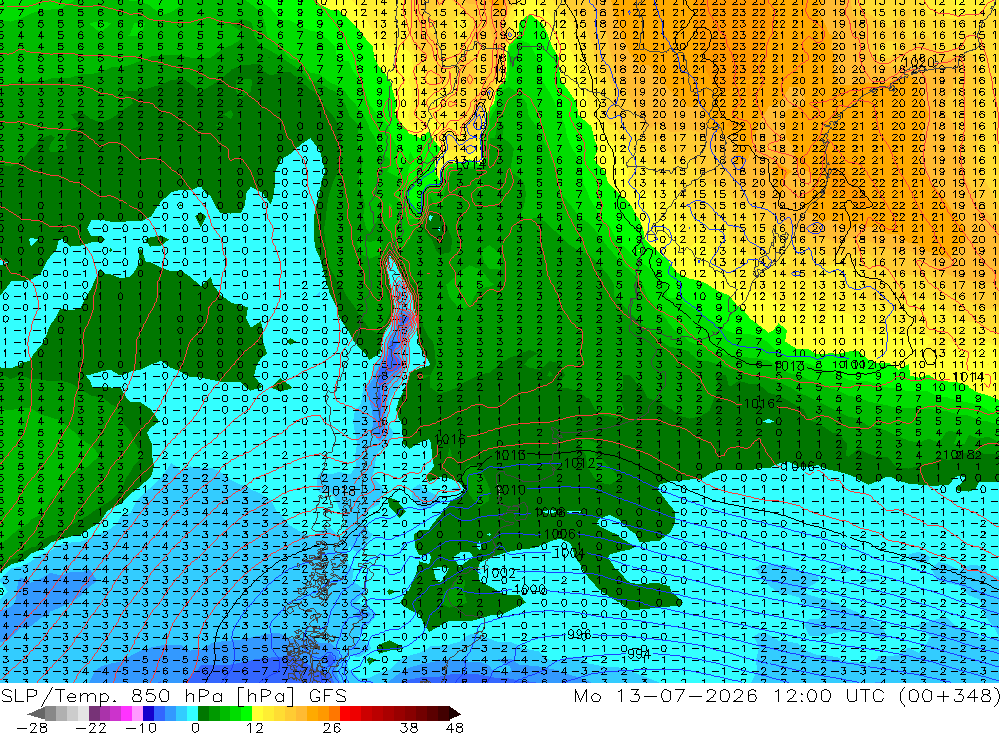Pick the bright red swatch right of 26

(345, 714)
